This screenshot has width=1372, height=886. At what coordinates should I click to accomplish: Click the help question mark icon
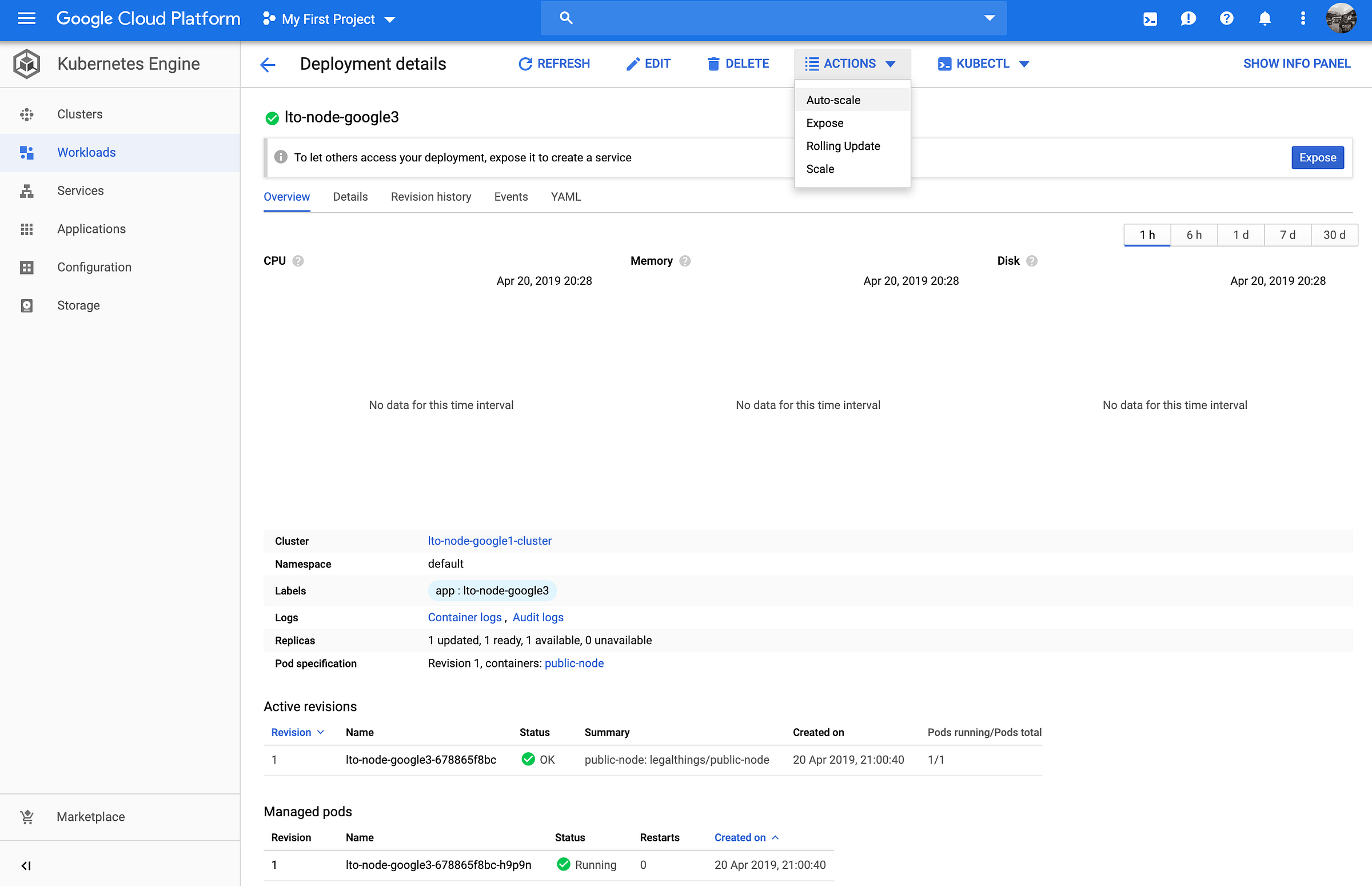pos(1226,19)
